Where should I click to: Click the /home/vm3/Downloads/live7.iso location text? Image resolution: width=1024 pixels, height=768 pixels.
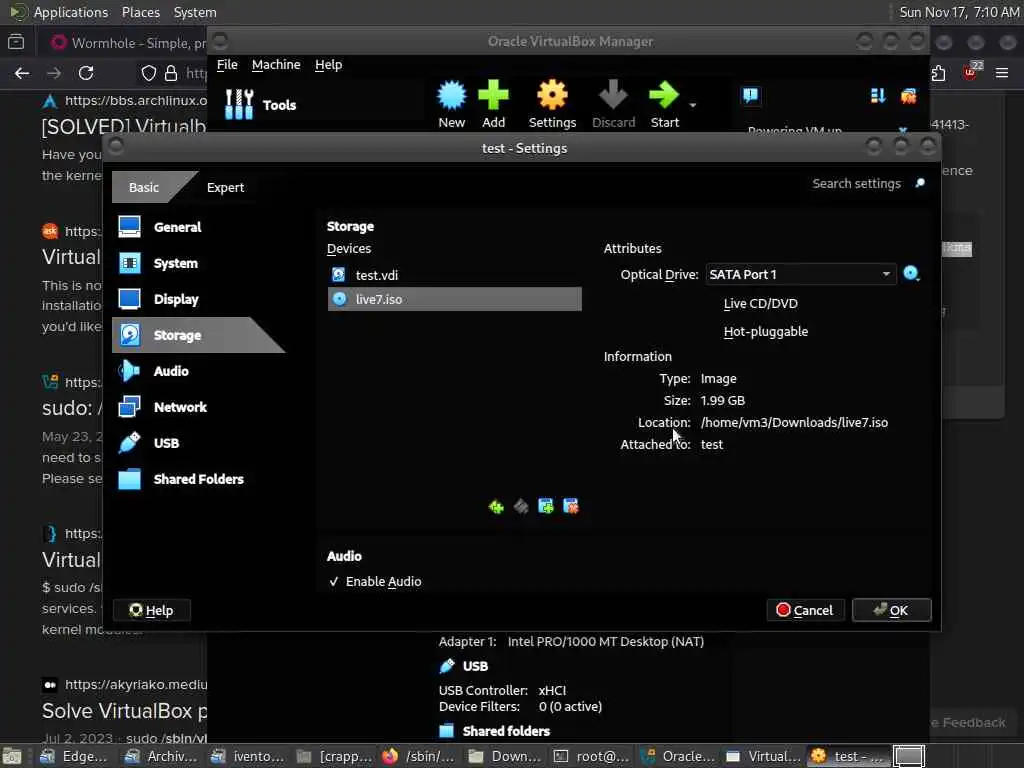click(x=794, y=423)
